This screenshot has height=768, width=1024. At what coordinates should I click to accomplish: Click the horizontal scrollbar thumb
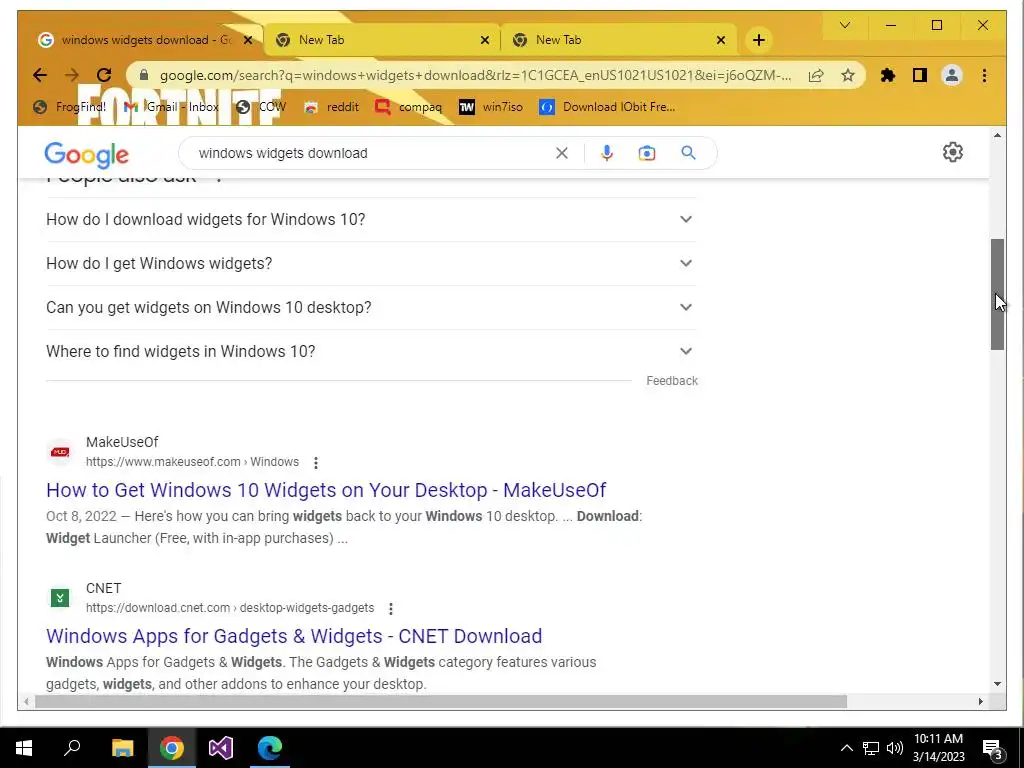pyautogui.click(x=441, y=701)
